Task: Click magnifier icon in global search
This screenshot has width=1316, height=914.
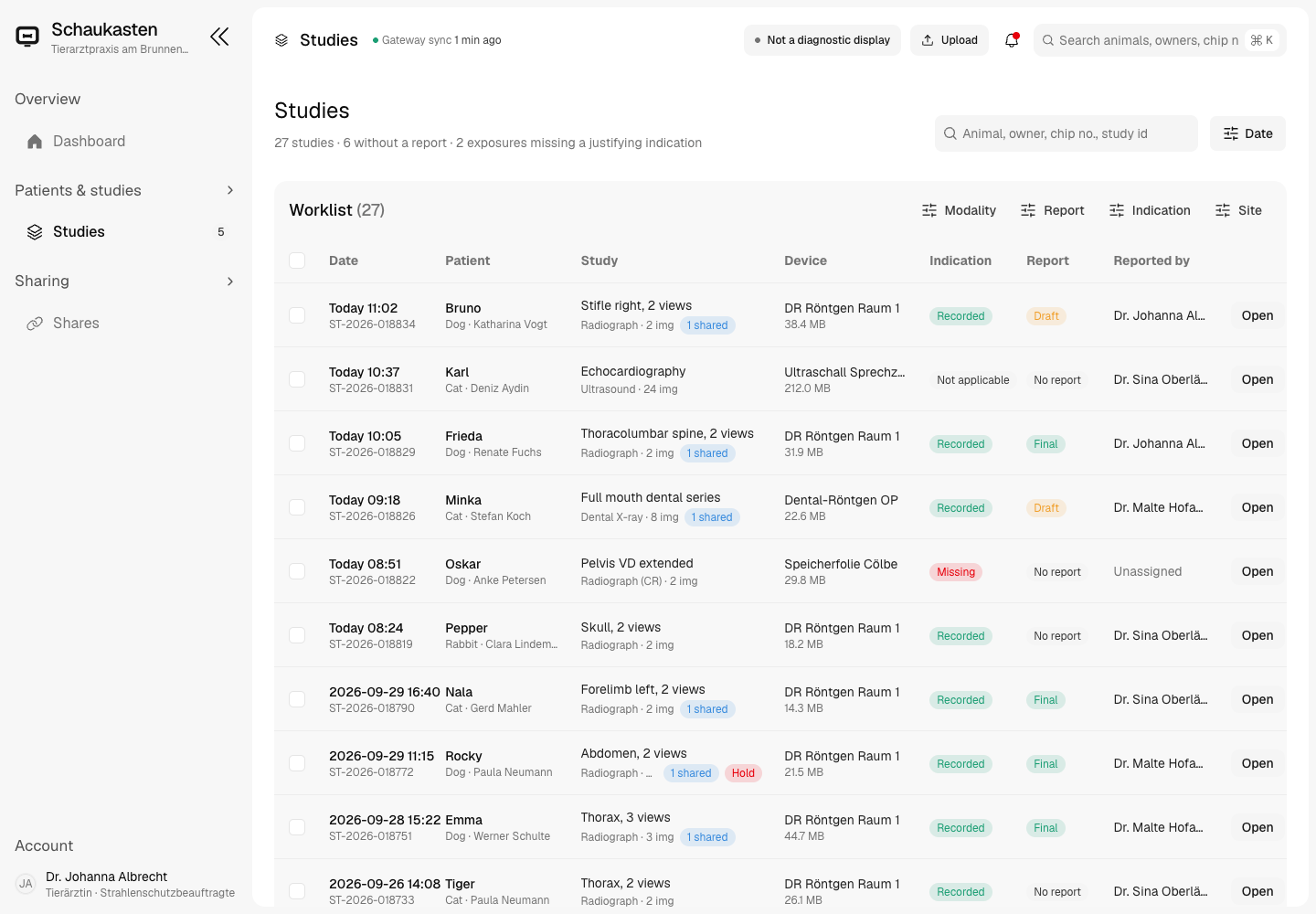Action: tap(1047, 40)
